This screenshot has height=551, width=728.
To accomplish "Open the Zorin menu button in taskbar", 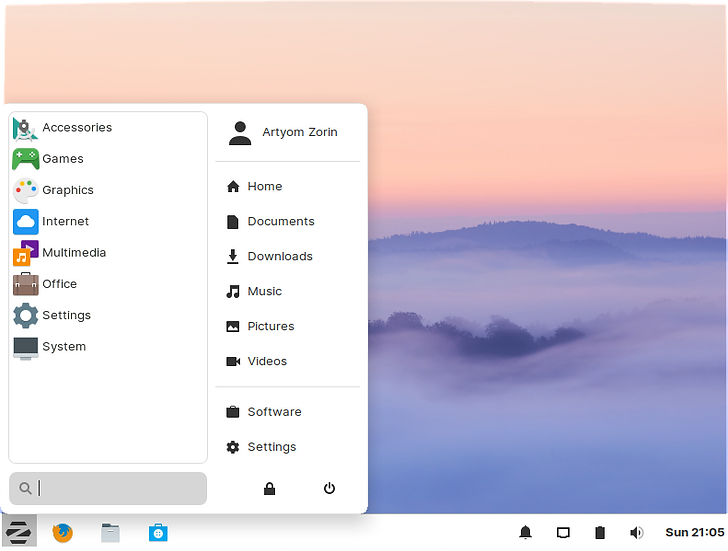I will point(19,532).
